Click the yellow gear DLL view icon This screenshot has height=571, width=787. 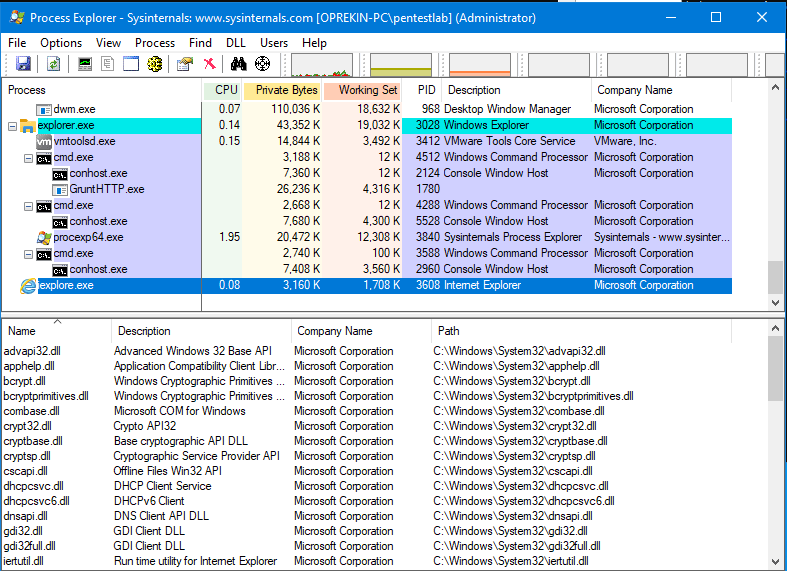[154, 64]
